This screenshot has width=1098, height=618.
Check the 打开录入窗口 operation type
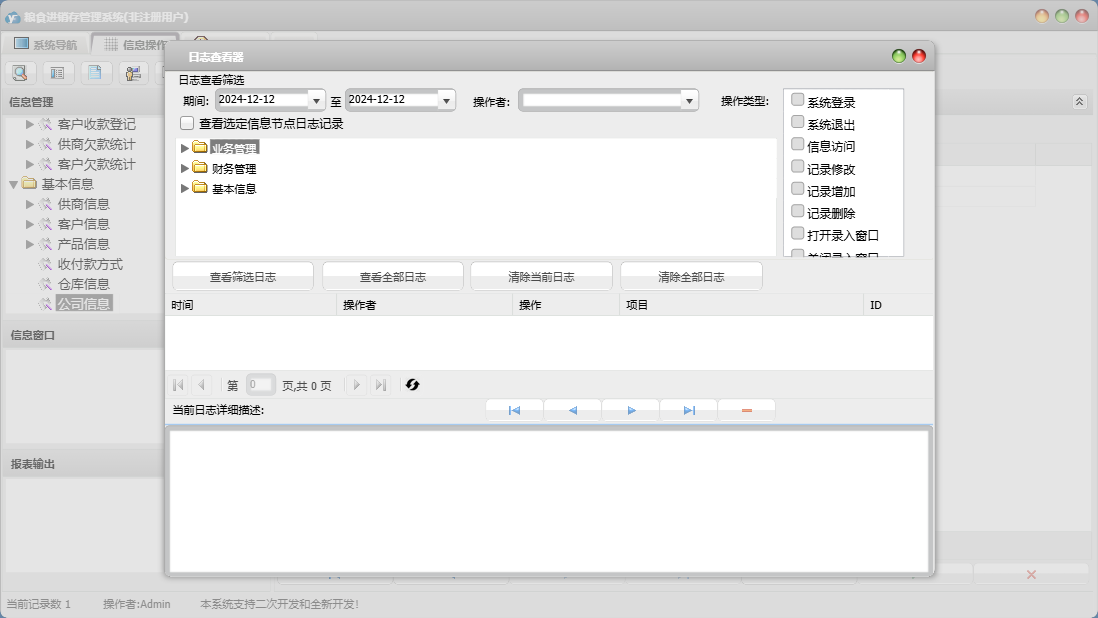coord(797,233)
